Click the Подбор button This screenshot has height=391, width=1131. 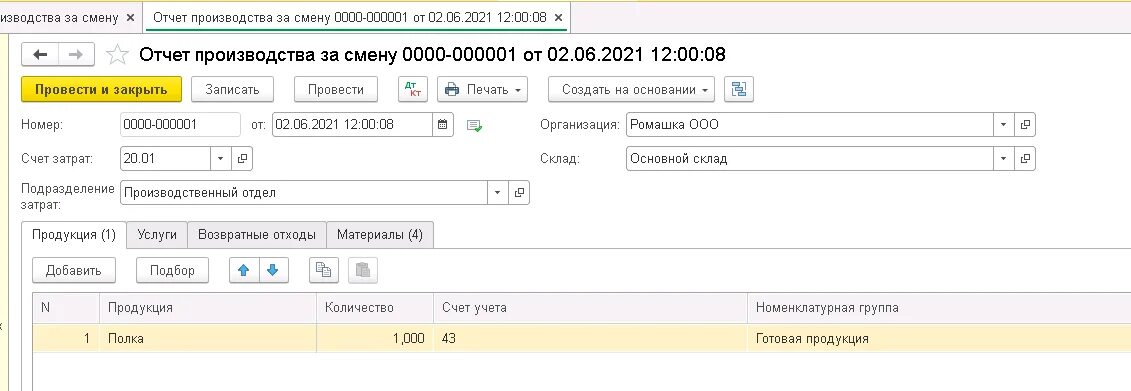172,271
